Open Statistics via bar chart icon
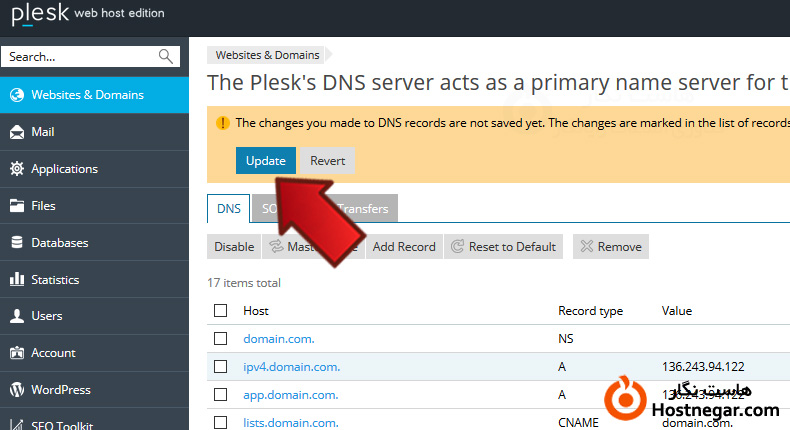 click(16, 279)
